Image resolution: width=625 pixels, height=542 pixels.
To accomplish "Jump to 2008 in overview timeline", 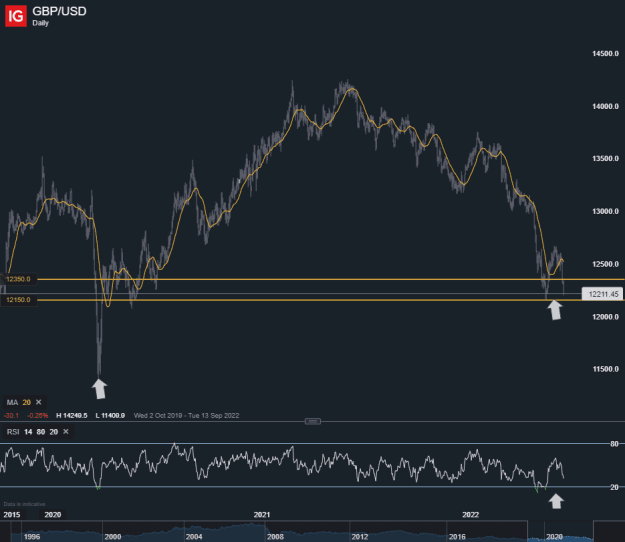I will pos(275,537).
